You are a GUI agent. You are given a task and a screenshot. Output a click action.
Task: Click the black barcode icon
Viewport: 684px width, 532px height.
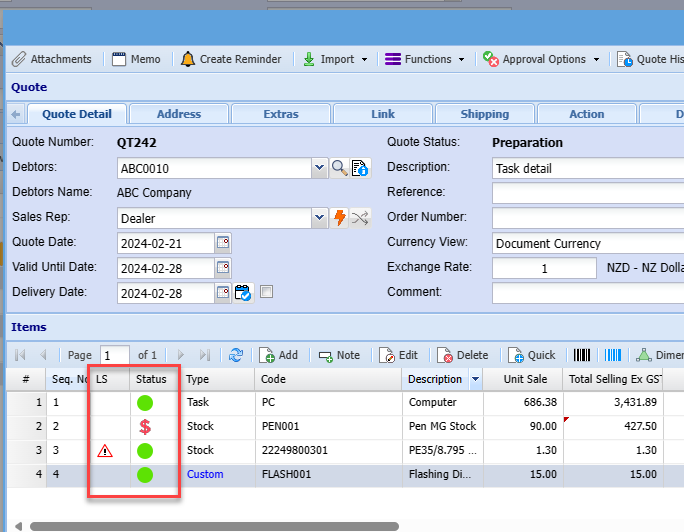point(581,355)
